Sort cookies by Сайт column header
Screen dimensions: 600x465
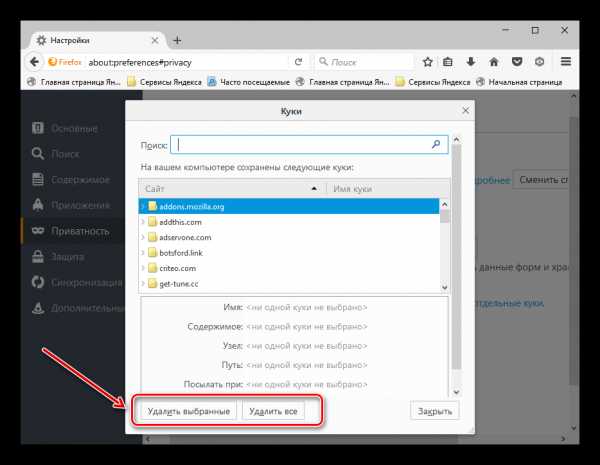[230, 188]
